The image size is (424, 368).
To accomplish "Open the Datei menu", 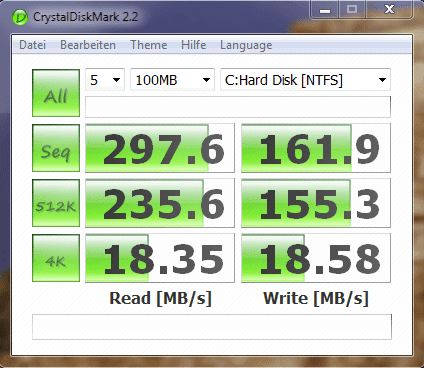I will click(32, 45).
